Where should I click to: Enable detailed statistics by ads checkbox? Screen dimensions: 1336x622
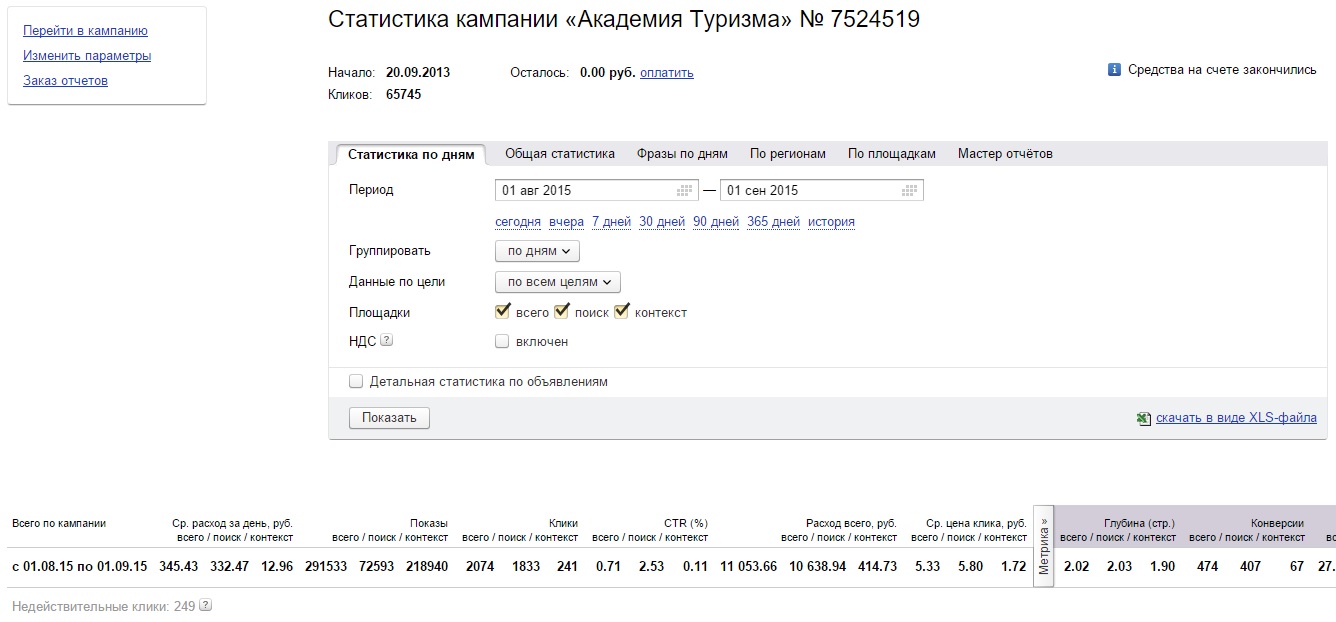click(355, 381)
